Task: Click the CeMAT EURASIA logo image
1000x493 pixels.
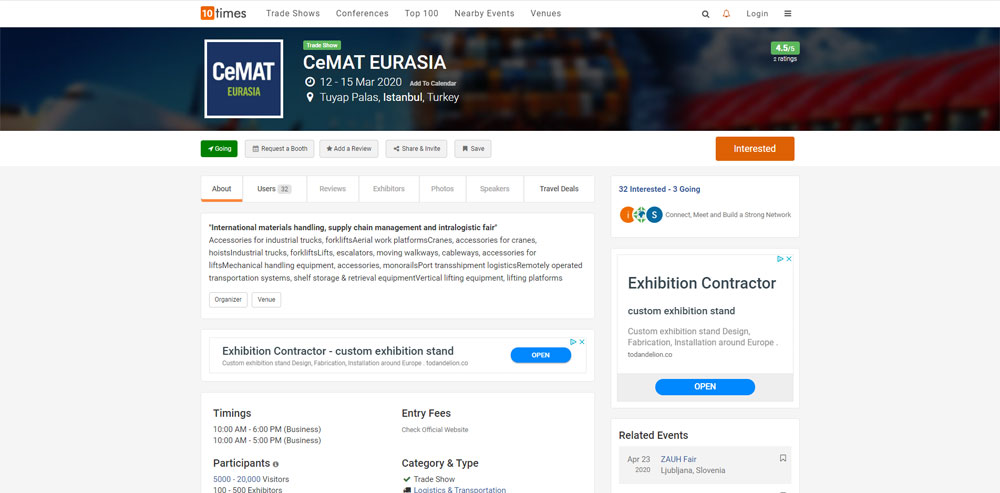Action: (x=244, y=78)
